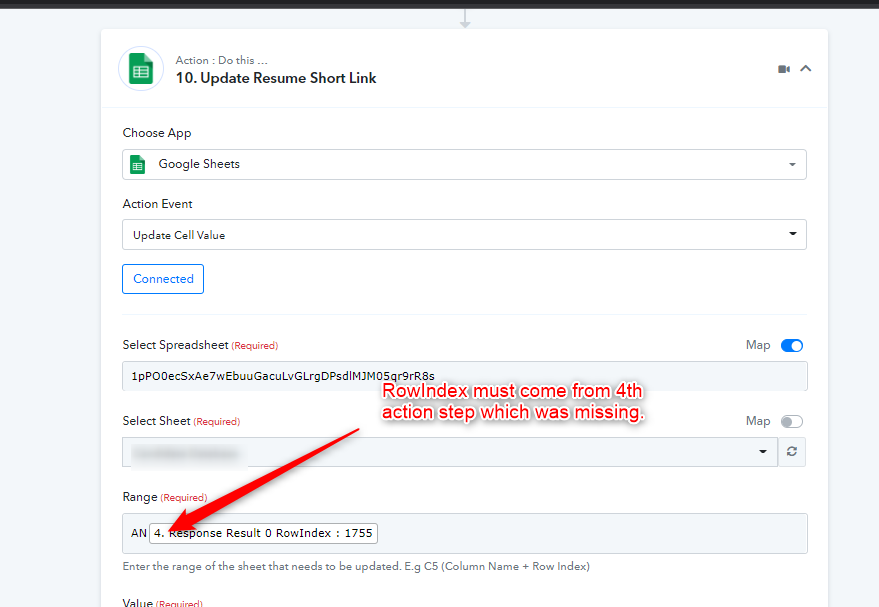
Task: Click the Select Spreadsheet field label
Action: [x=176, y=345]
